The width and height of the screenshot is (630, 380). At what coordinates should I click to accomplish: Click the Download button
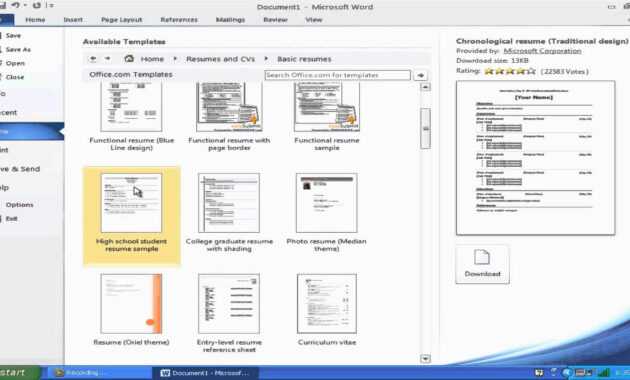pyautogui.click(x=483, y=264)
